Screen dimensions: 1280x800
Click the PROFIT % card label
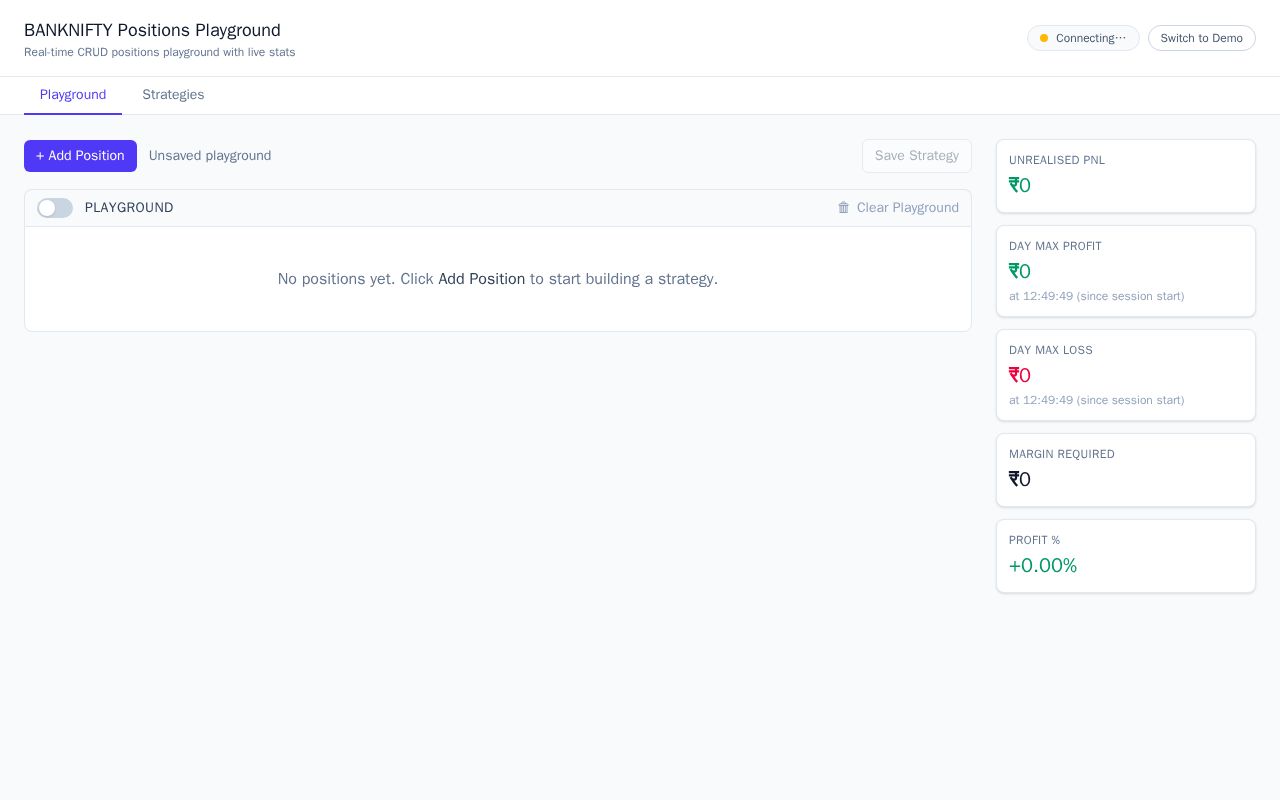click(x=1035, y=540)
